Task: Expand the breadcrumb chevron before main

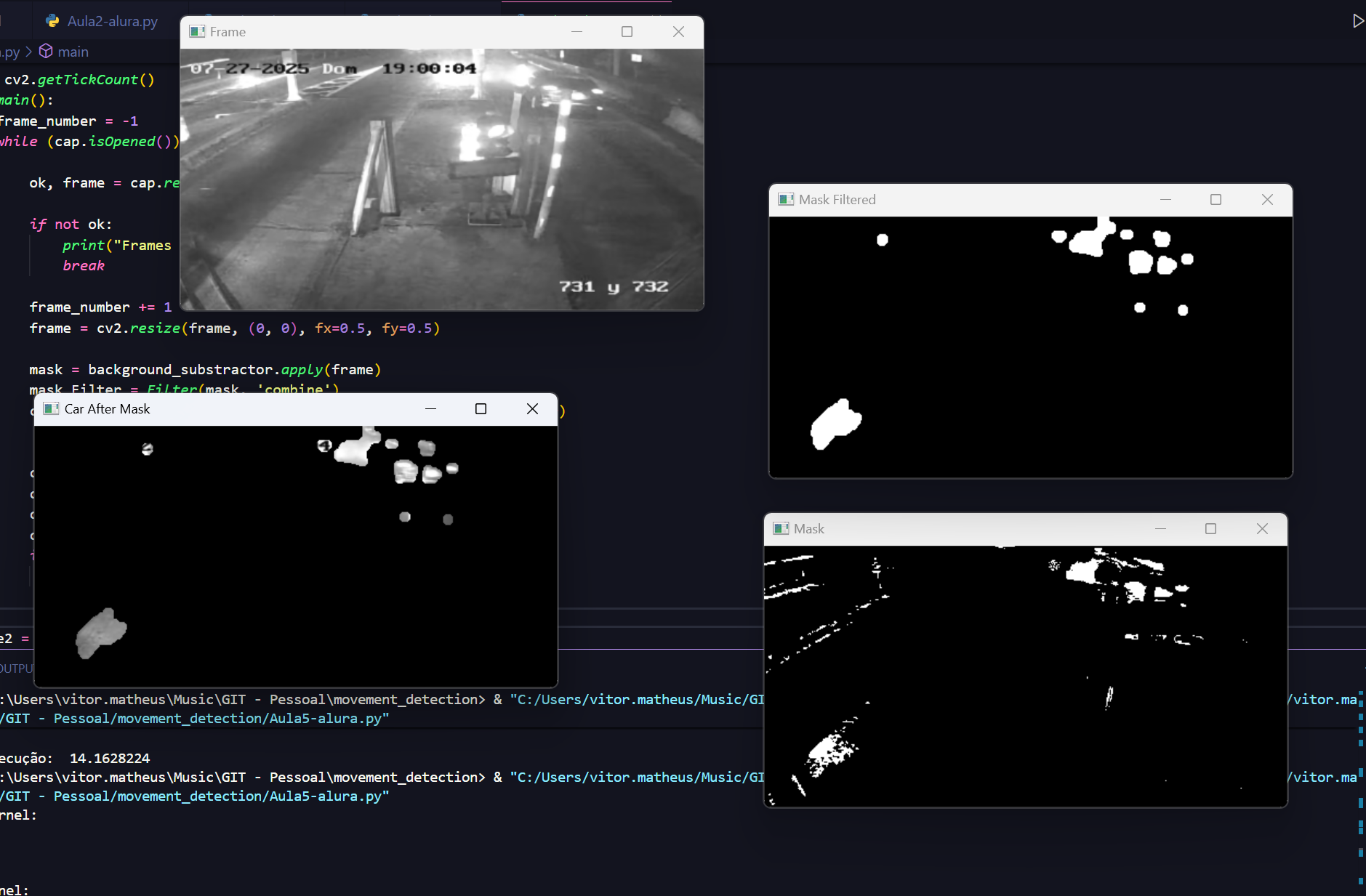Action: (x=29, y=52)
